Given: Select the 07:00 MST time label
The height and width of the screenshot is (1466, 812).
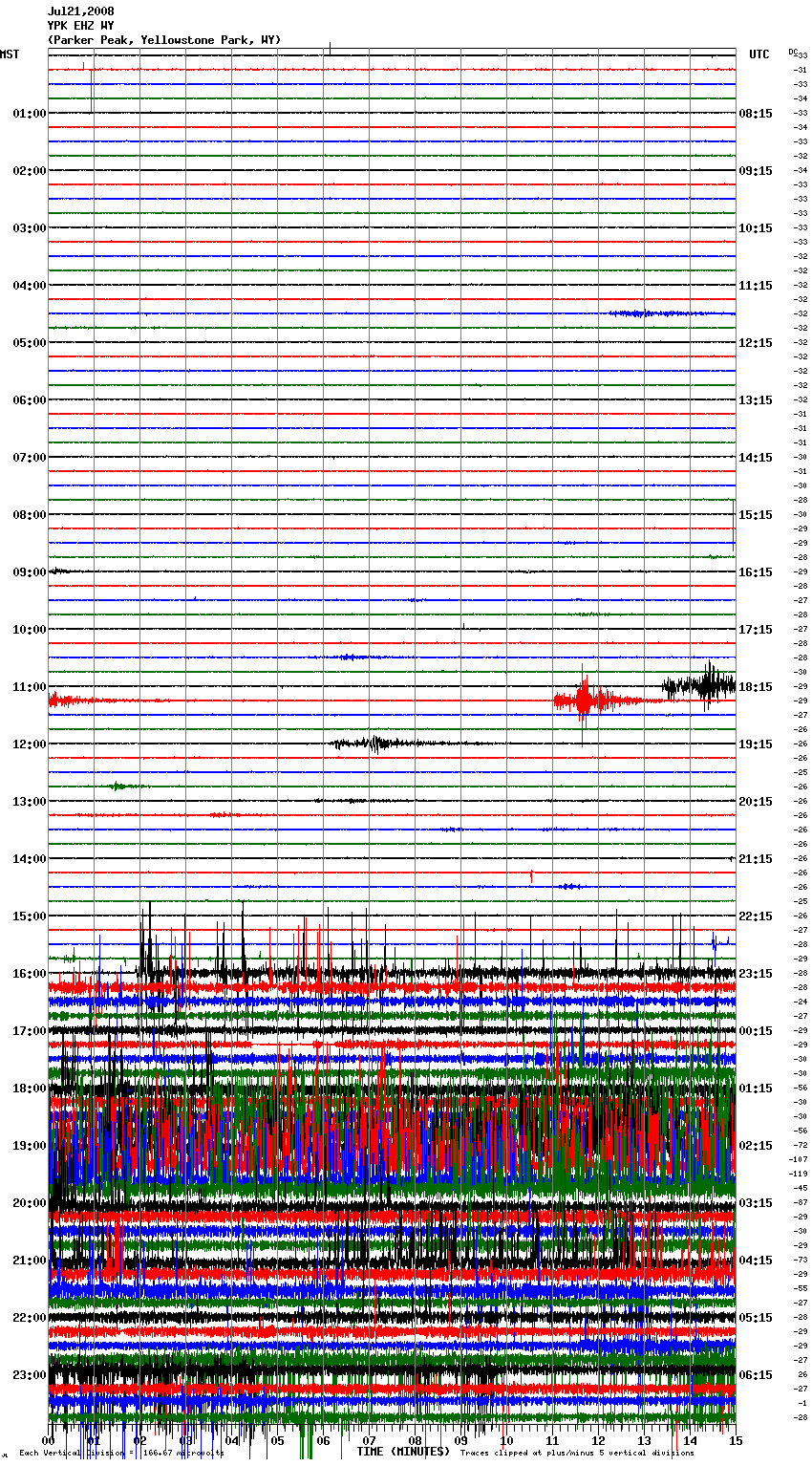Looking at the screenshot, I should point(30,458).
